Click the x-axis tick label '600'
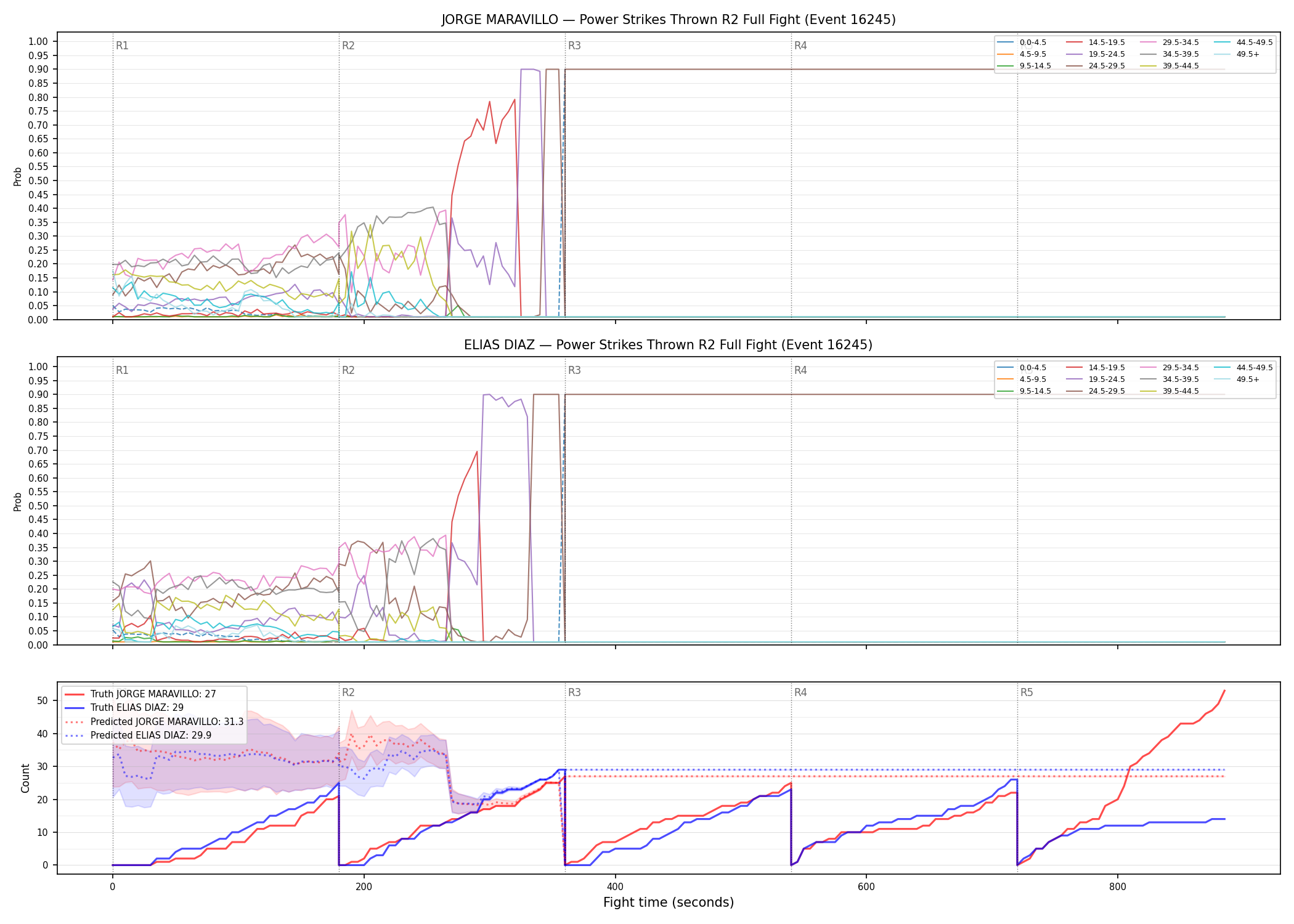 coord(866,887)
